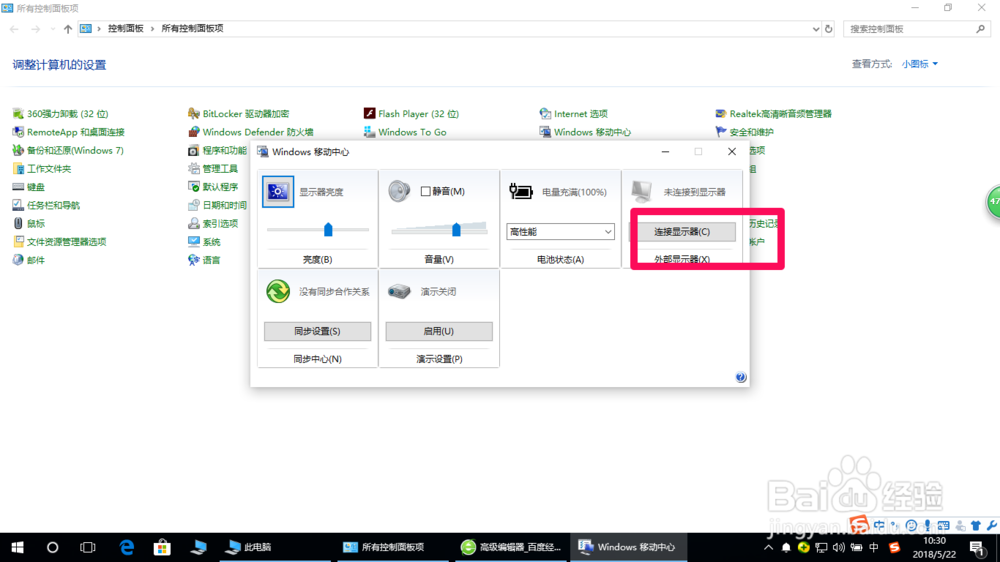Expand the address bar history dropdown

click(x=815, y=29)
